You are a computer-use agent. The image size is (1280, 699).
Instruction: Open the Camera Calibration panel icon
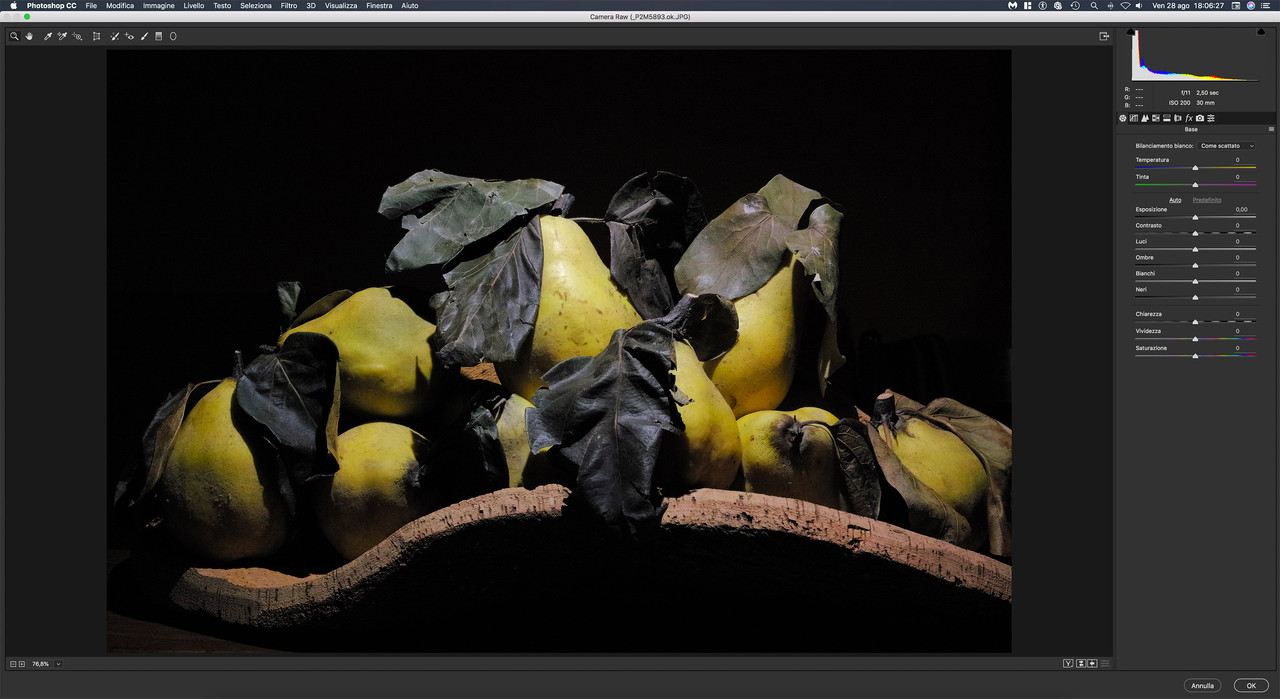coord(1200,118)
